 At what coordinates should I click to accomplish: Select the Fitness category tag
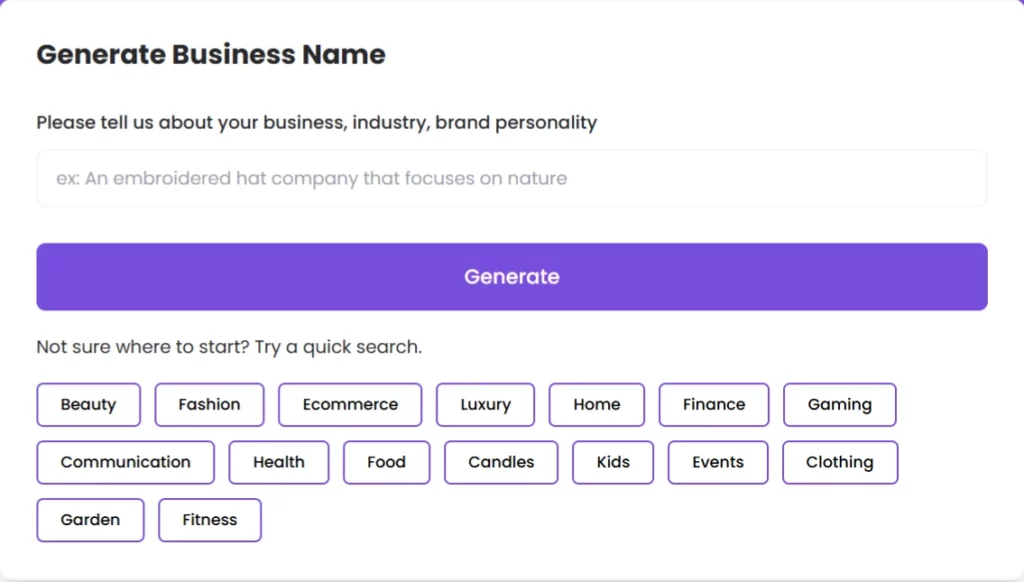209,520
